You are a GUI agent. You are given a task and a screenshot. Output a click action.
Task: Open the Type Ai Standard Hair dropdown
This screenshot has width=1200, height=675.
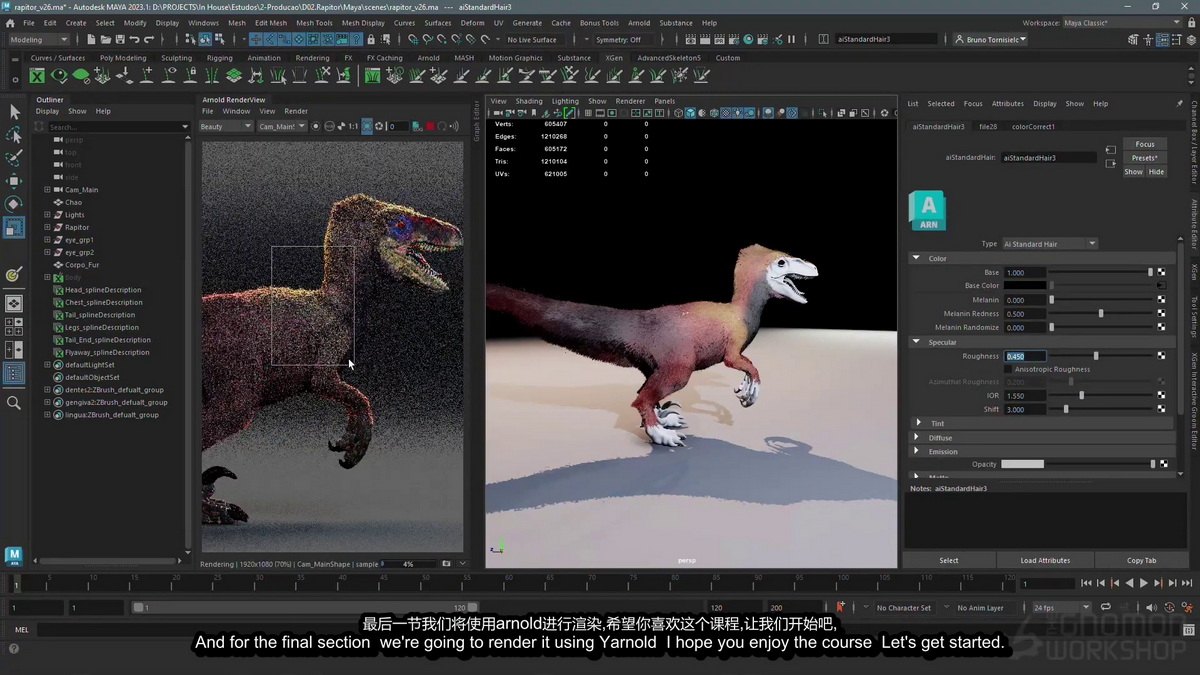pyautogui.click(x=1050, y=244)
